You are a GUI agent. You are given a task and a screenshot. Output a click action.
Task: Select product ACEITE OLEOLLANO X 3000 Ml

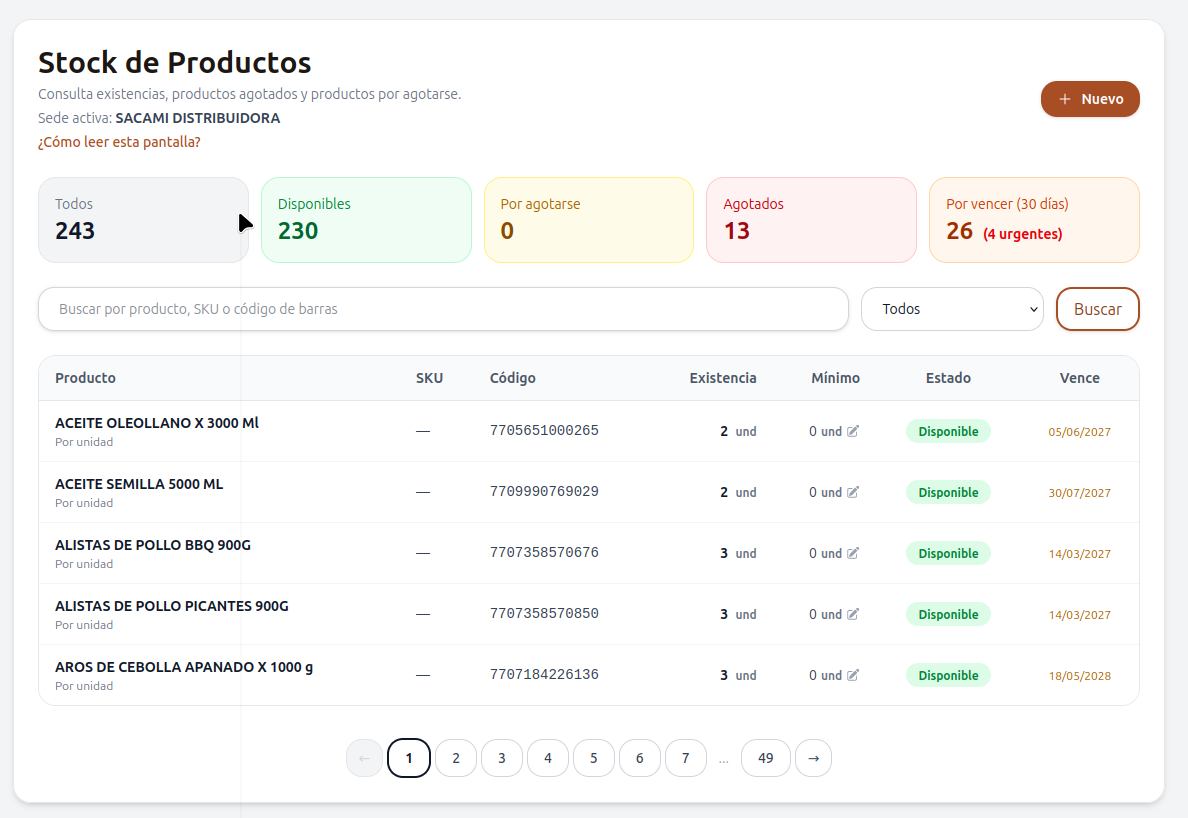157,423
